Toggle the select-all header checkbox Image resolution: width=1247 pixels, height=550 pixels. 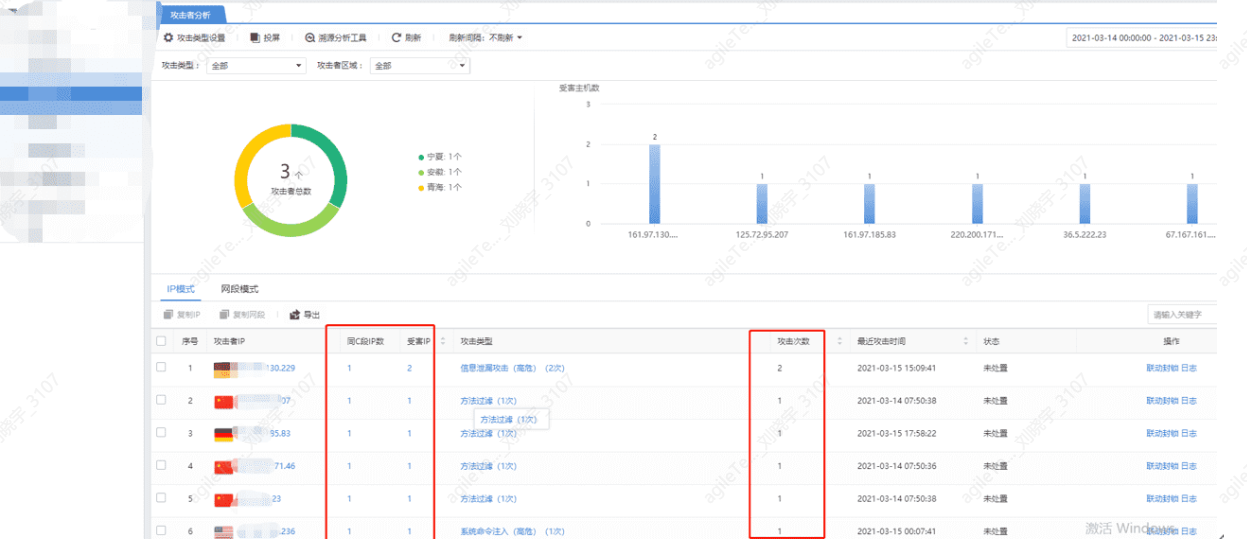(161, 341)
